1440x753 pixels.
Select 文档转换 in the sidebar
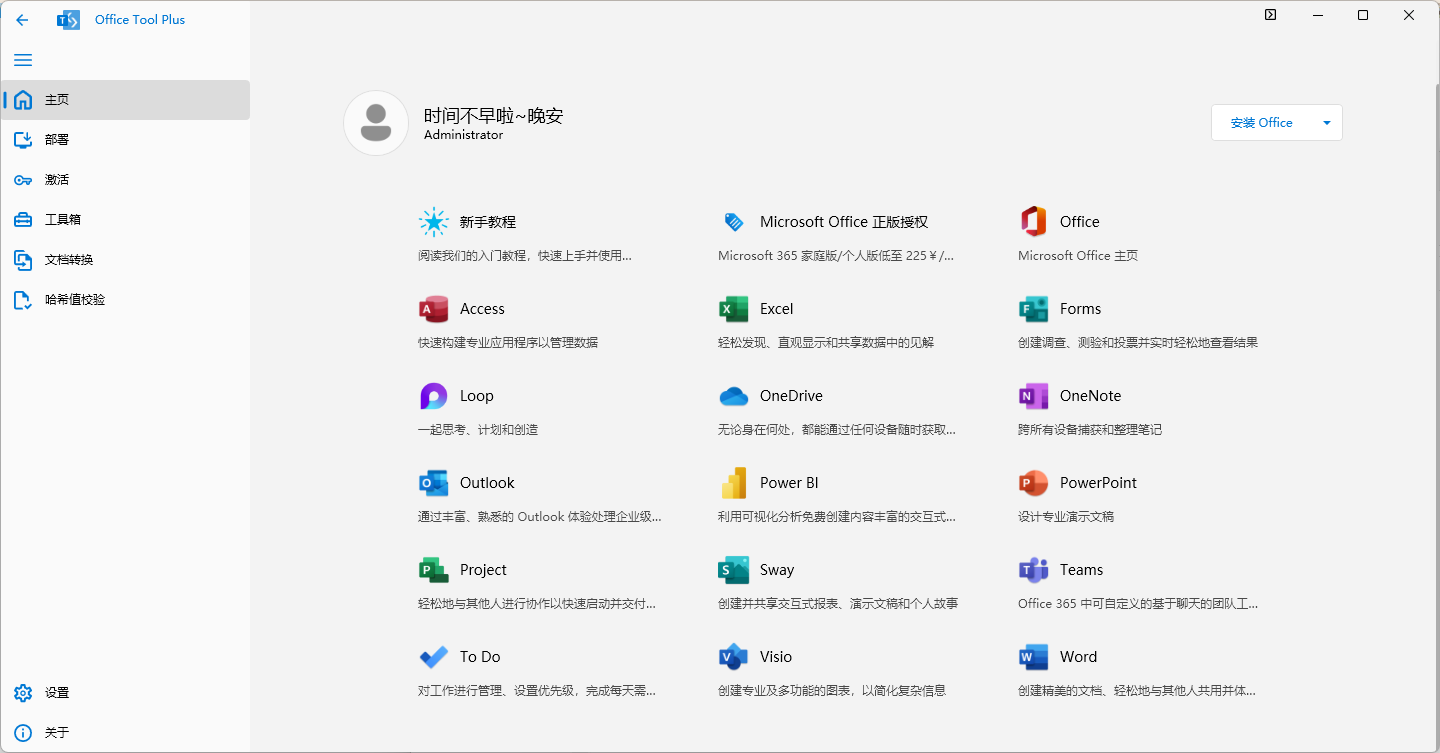[x=126, y=260]
